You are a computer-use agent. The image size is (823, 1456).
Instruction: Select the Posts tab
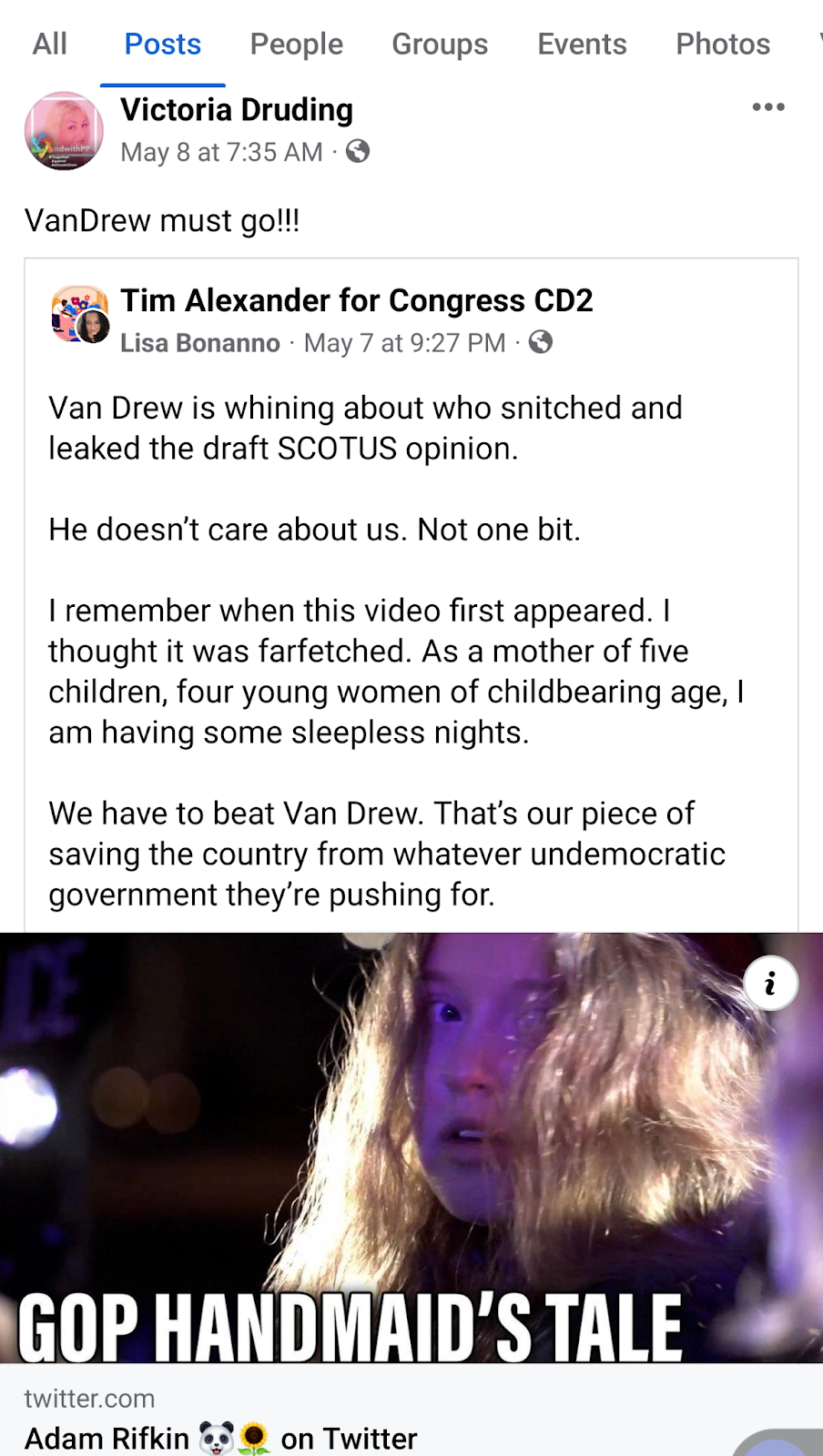click(x=163, y=44)
